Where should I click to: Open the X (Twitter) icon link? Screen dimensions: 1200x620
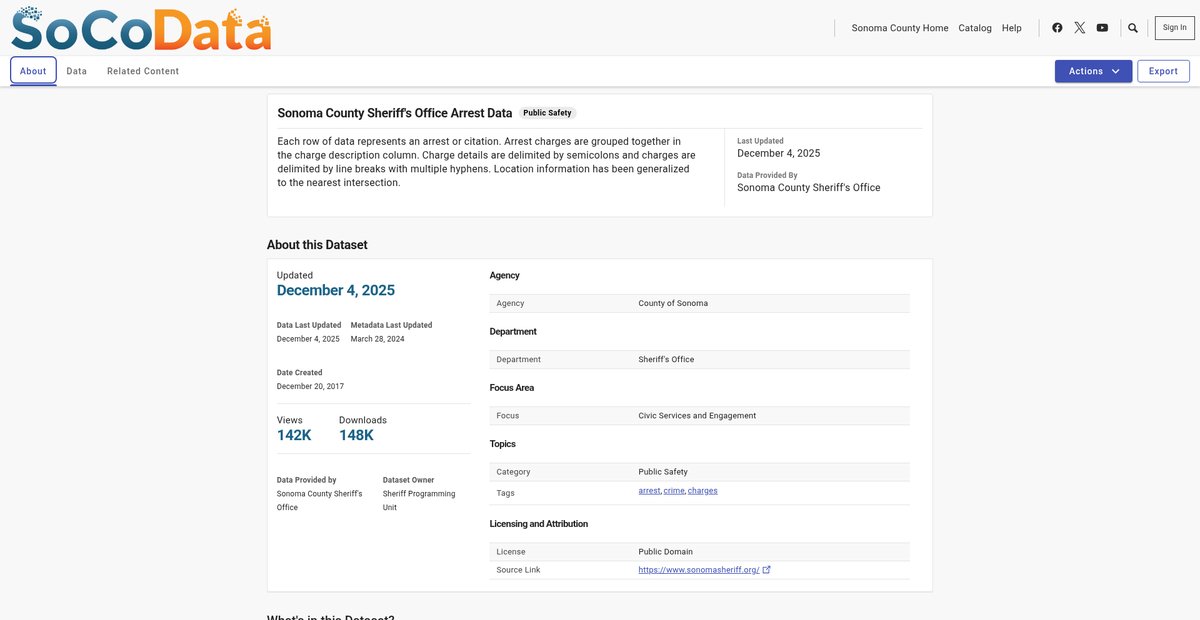pyautogui.click(x=1080, y=28)
